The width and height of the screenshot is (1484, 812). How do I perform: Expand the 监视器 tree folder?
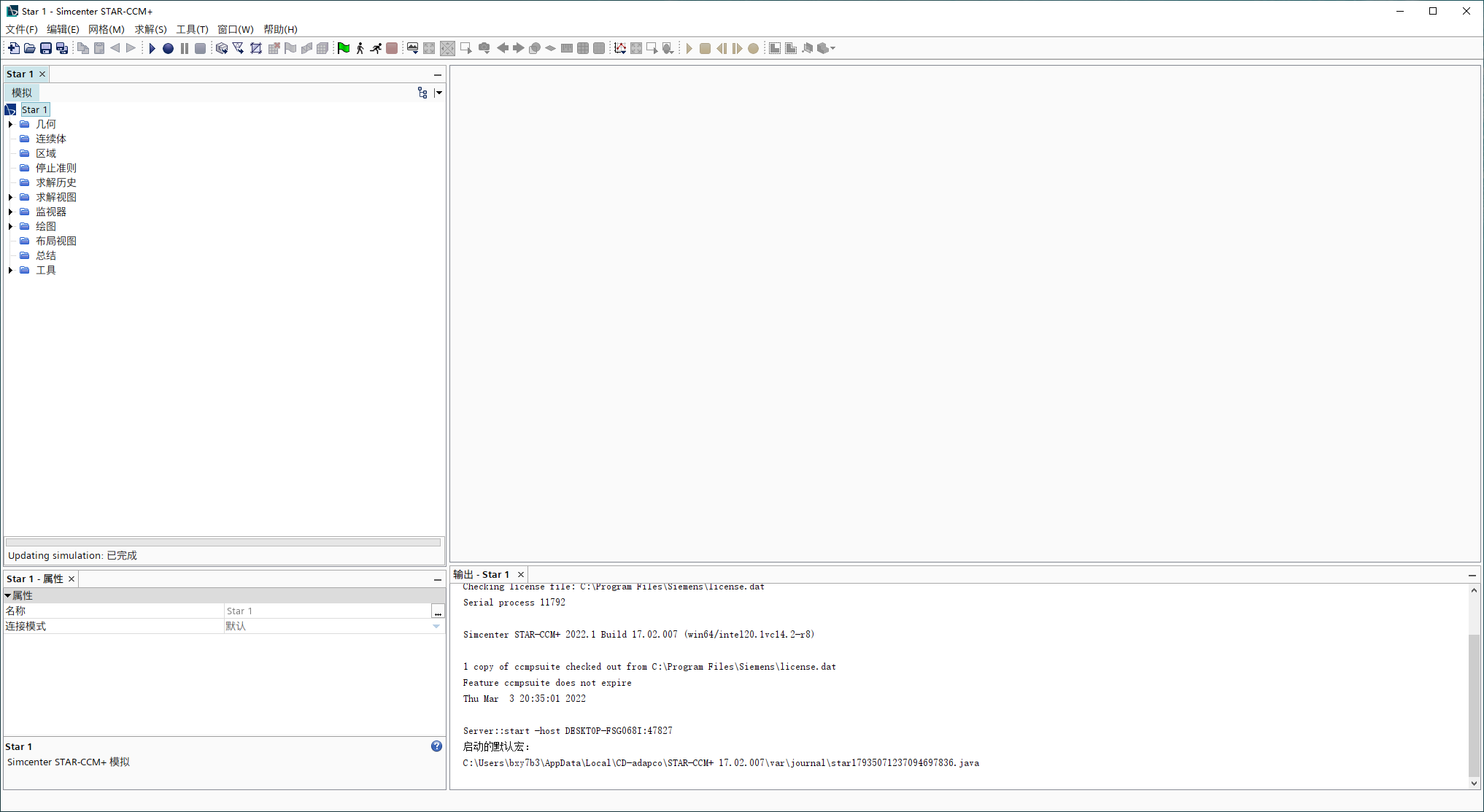11,212
